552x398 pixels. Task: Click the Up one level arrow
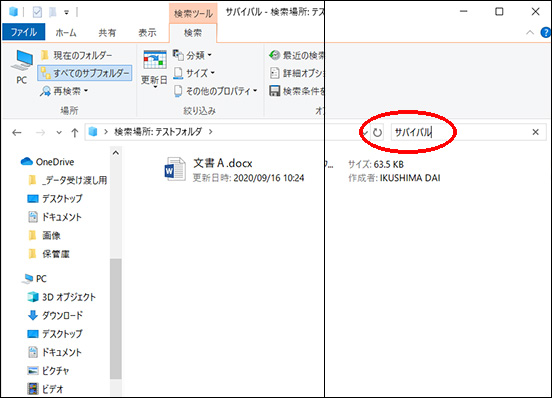click(74, 133)
